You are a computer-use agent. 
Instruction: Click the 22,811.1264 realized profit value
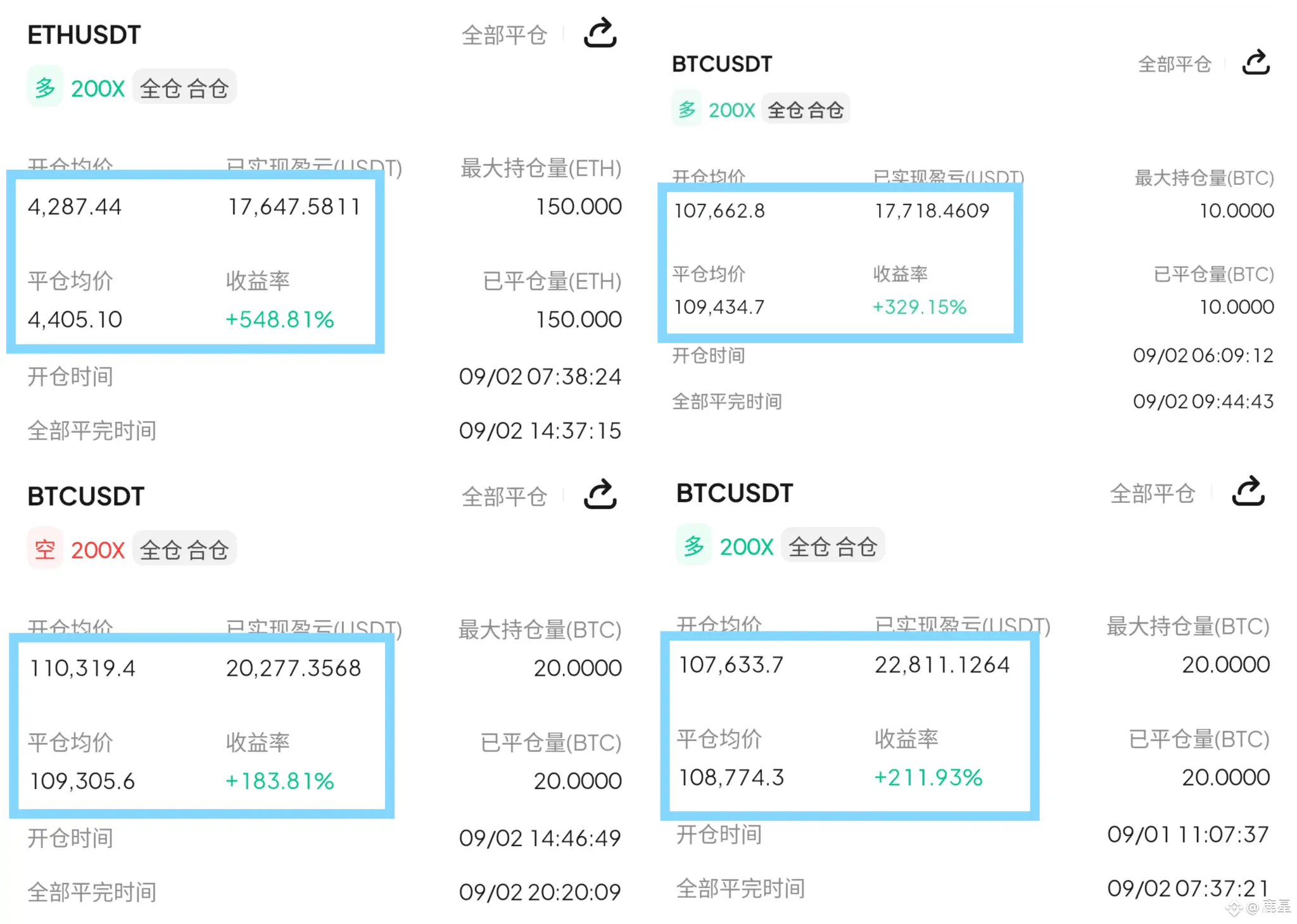point(942,664)
